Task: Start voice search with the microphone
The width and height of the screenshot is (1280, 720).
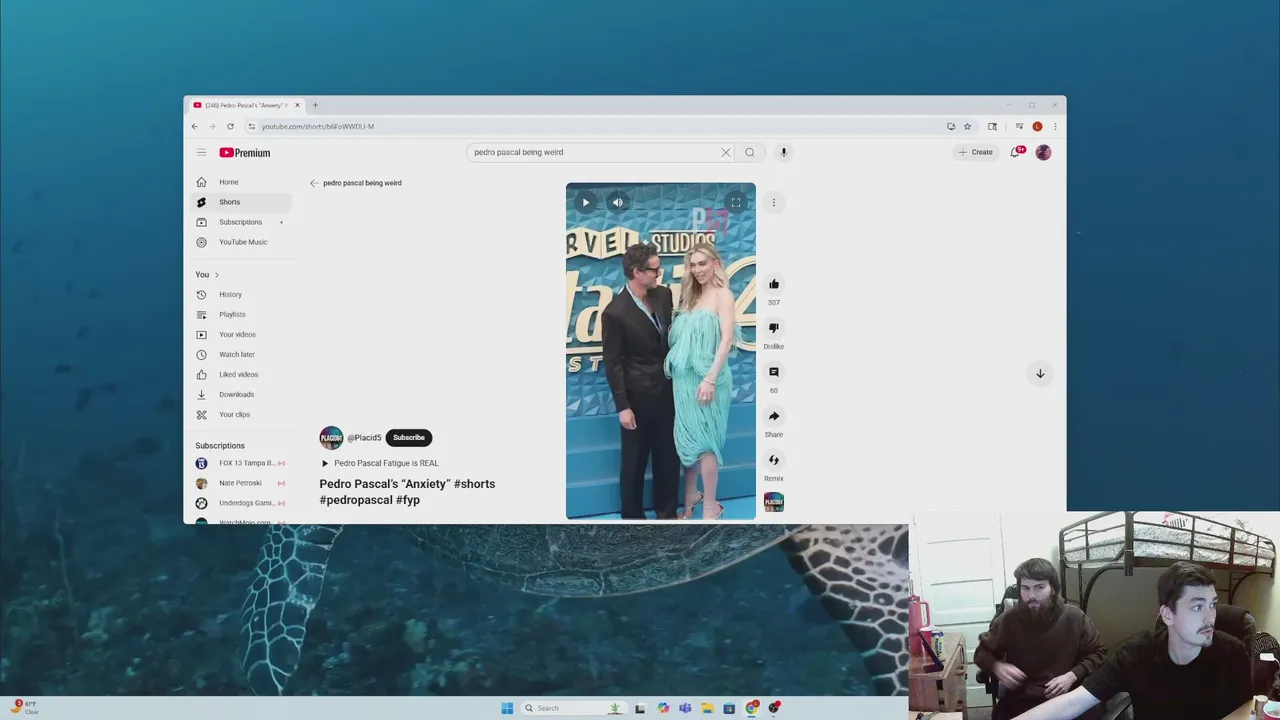Action: [x=783, y=152]
